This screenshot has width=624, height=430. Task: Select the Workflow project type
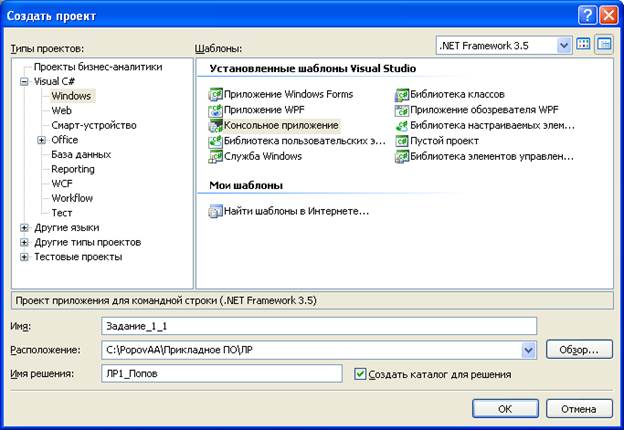pos(72,198)
